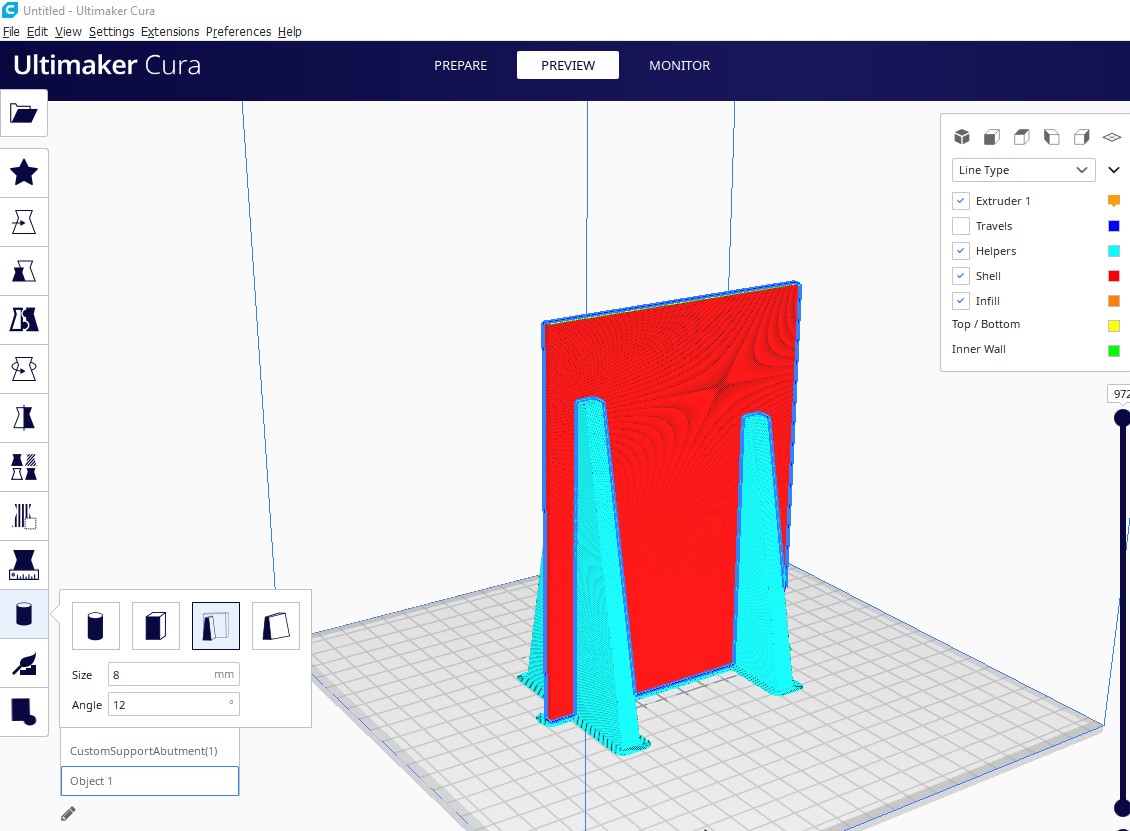Open the View menu
Viewport: 1130px width, 831px height.
coord(68,32)
